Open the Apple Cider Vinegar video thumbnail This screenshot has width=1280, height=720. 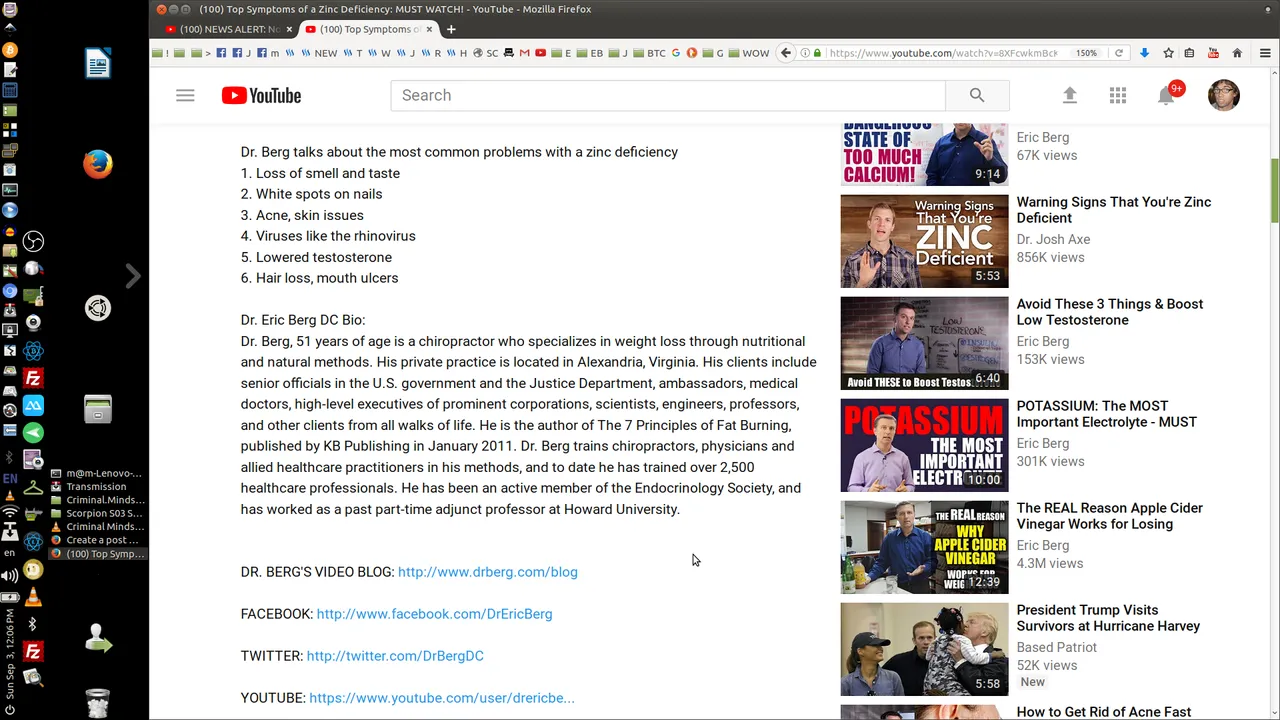[x=924, y=547]
